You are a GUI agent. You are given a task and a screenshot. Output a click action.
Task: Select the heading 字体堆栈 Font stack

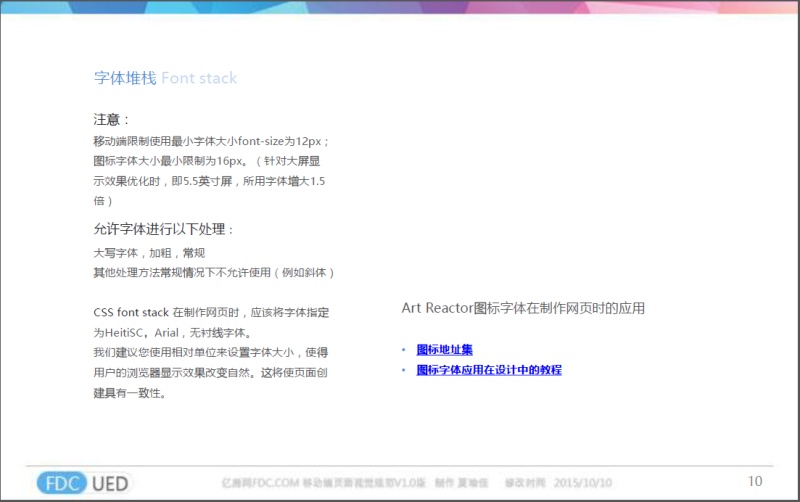coord(165,78)
